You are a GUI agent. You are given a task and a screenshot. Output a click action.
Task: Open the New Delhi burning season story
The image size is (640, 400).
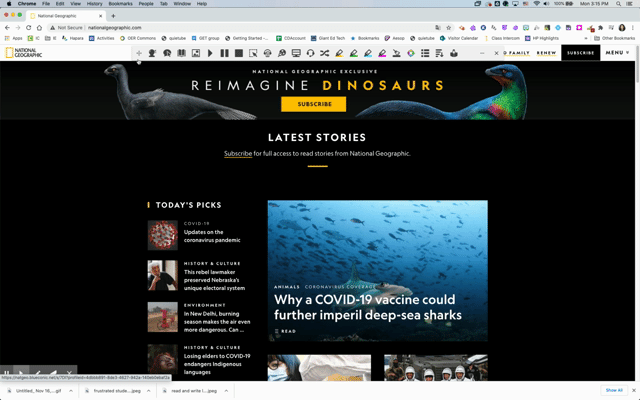[x=217, y=322]
